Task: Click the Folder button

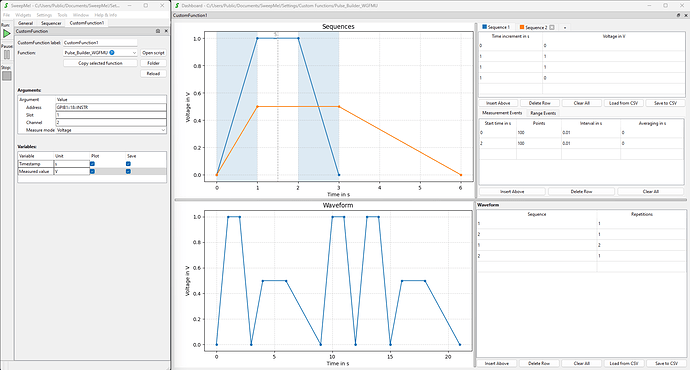Action: (x=153, y=63)
